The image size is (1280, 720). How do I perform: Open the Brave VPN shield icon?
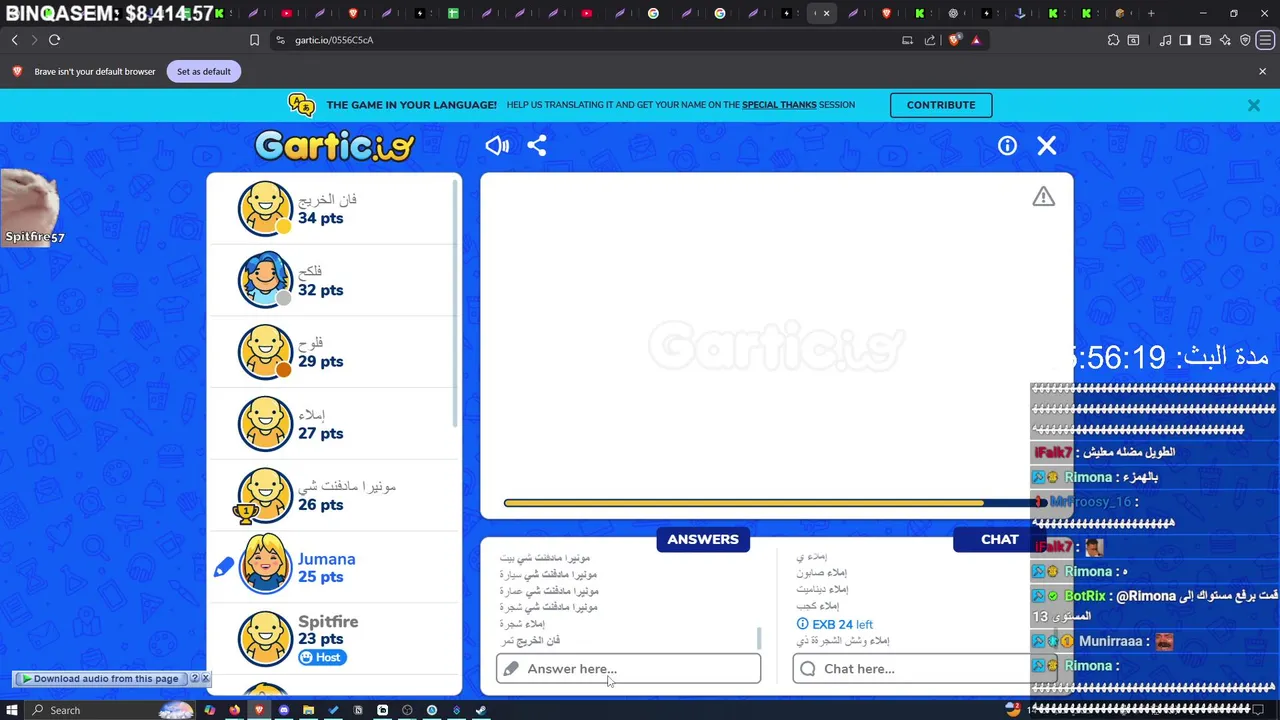coord(1245,40)
